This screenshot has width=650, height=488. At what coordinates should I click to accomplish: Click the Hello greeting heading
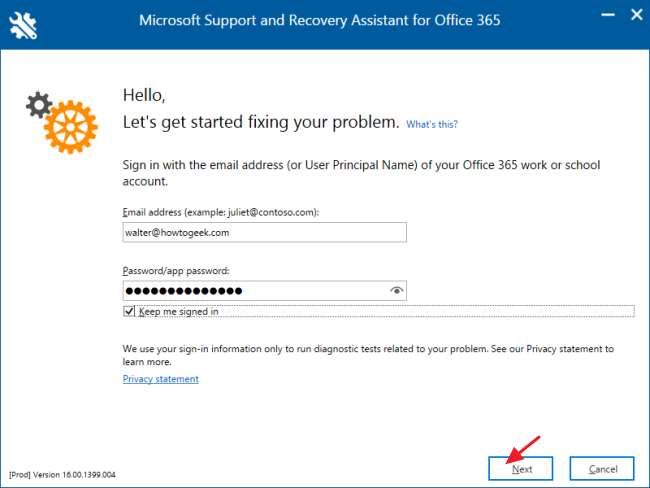(143, 95)
